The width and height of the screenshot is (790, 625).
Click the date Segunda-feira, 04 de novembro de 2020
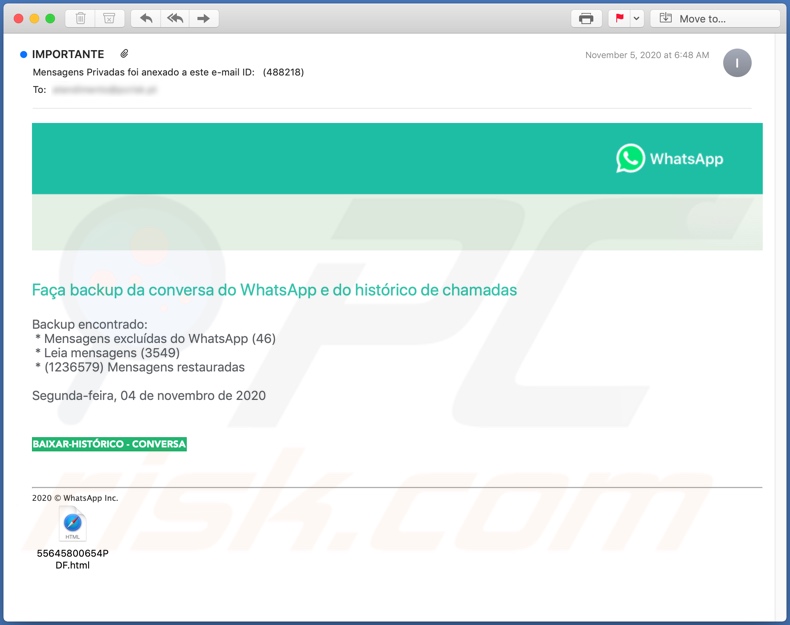[149, 395]
